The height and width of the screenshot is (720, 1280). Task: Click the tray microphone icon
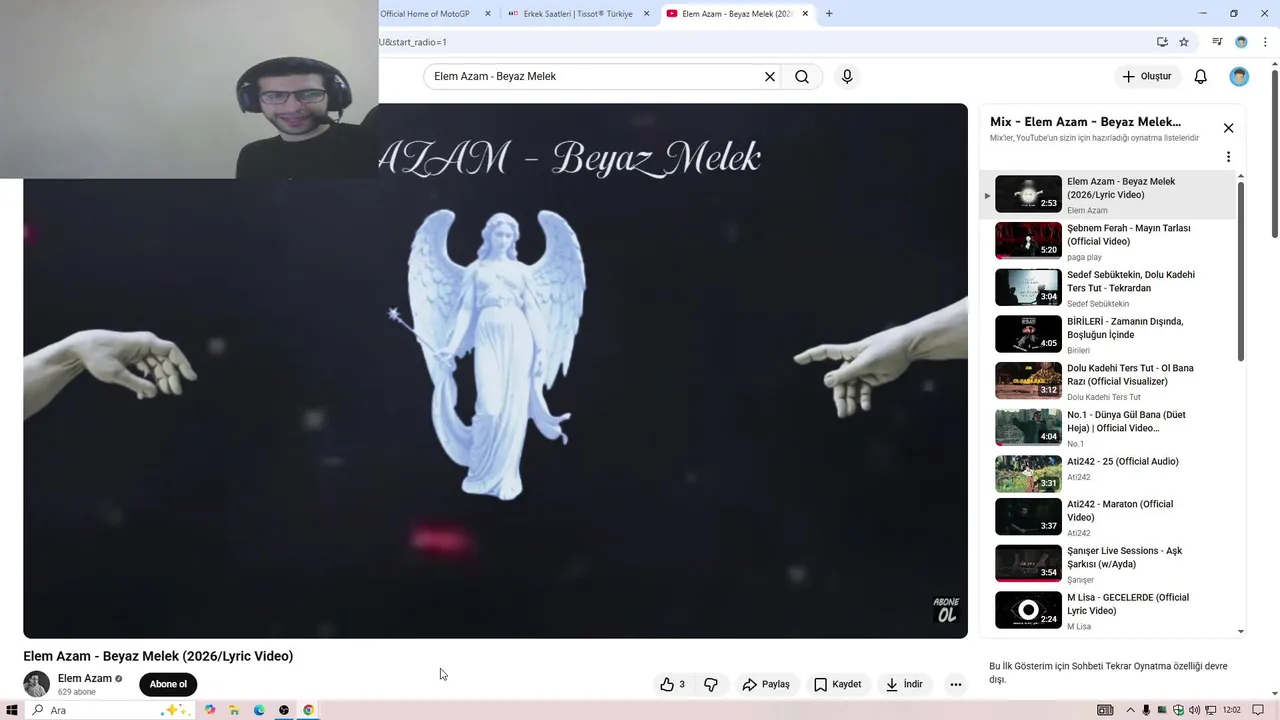pos(1146,710)
